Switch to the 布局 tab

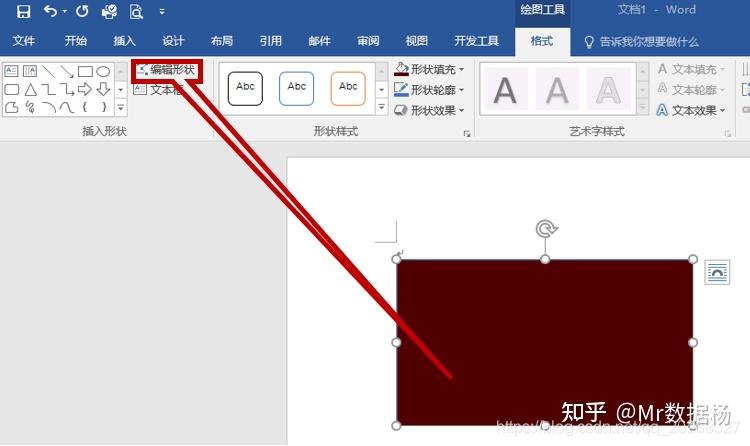(222, 41)
